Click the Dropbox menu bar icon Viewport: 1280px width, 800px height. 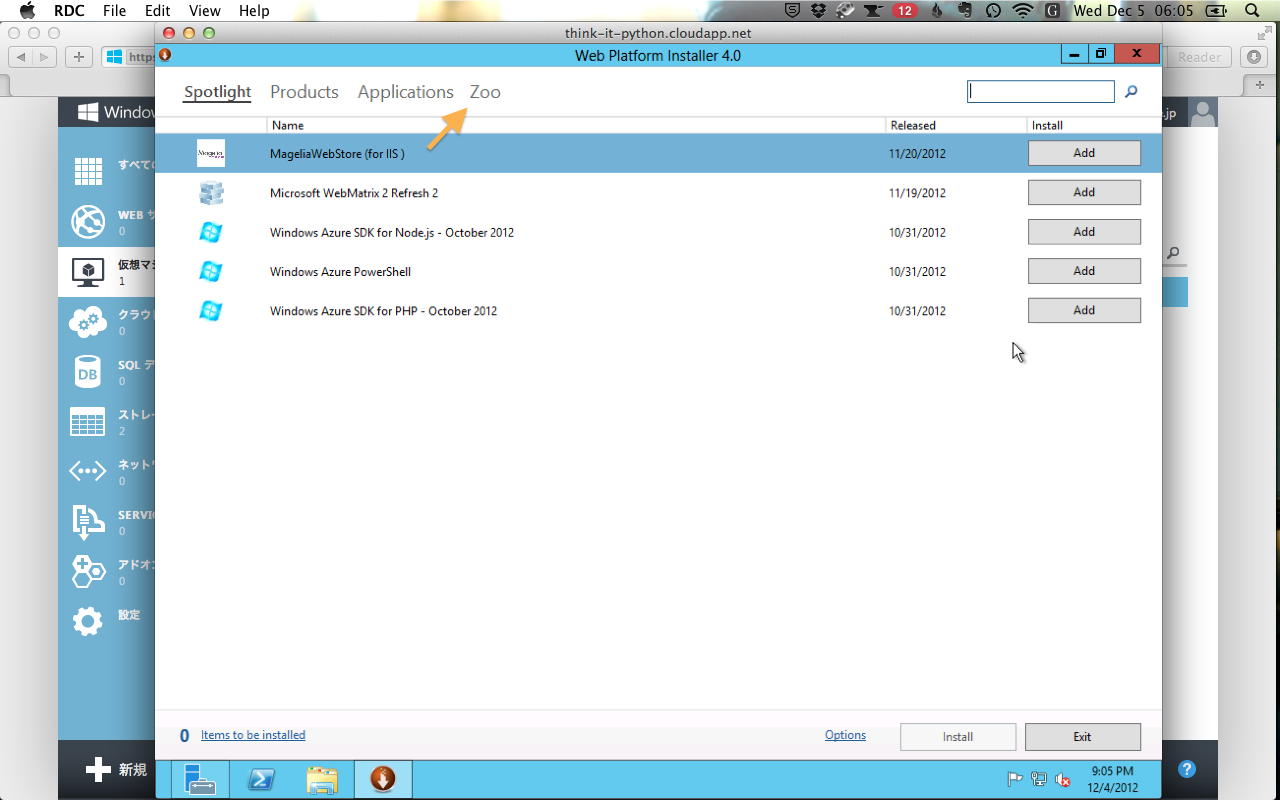pos(819,11)
